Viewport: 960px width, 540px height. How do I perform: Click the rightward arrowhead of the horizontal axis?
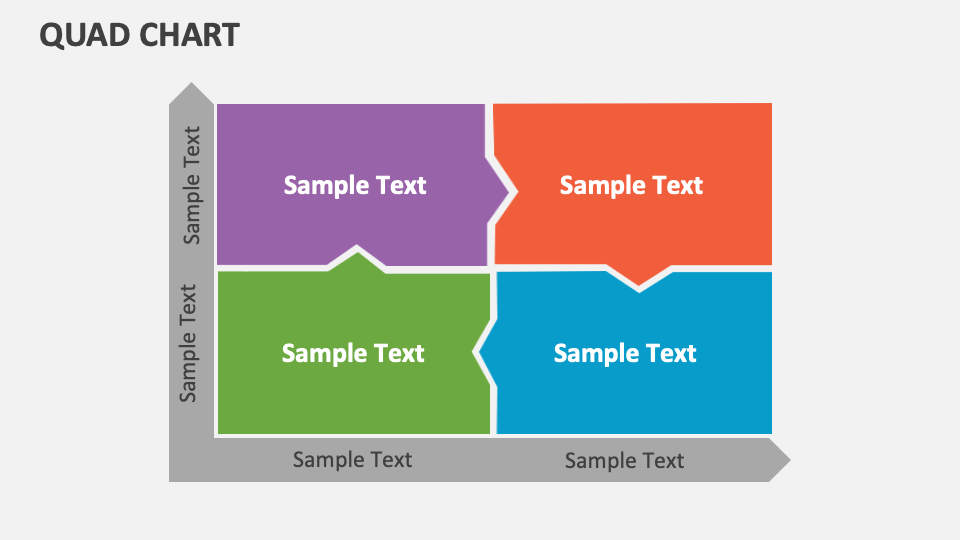click(780, 460)
